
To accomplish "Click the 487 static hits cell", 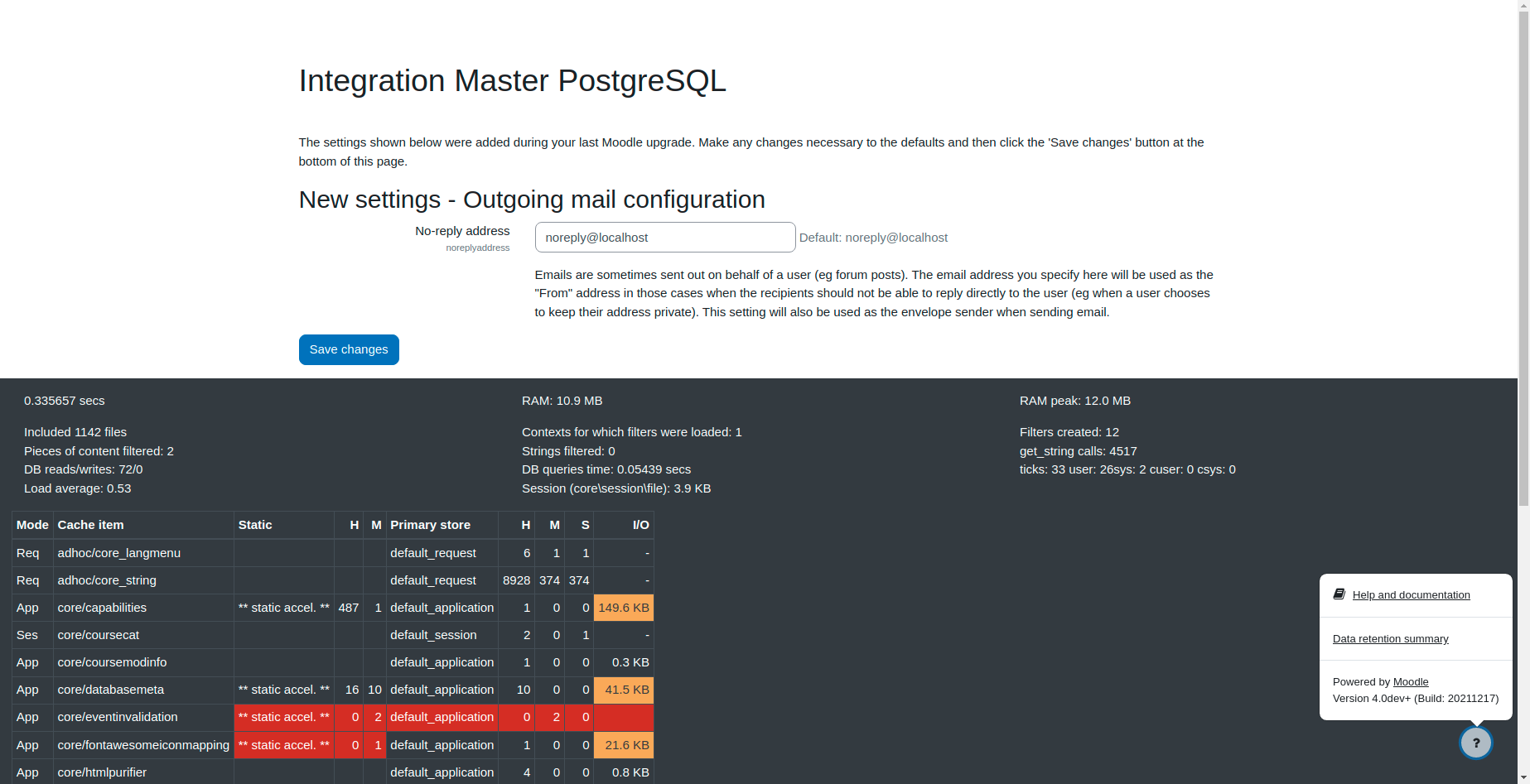I will point(349,608).
